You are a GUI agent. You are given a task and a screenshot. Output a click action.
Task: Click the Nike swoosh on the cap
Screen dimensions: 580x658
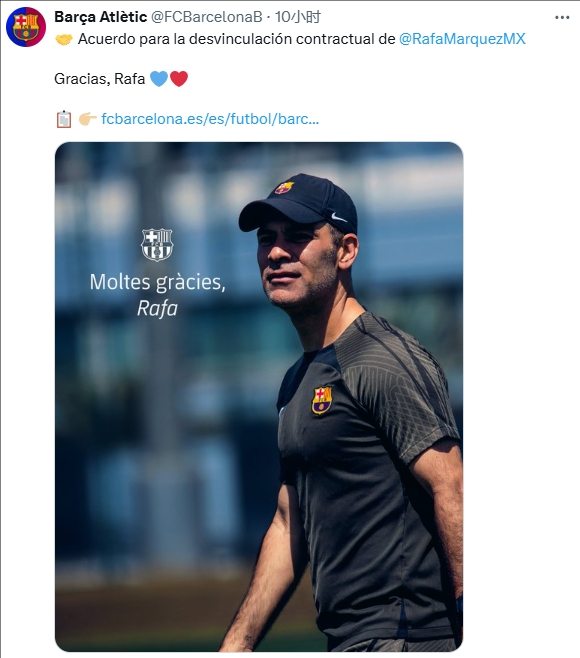338,217
